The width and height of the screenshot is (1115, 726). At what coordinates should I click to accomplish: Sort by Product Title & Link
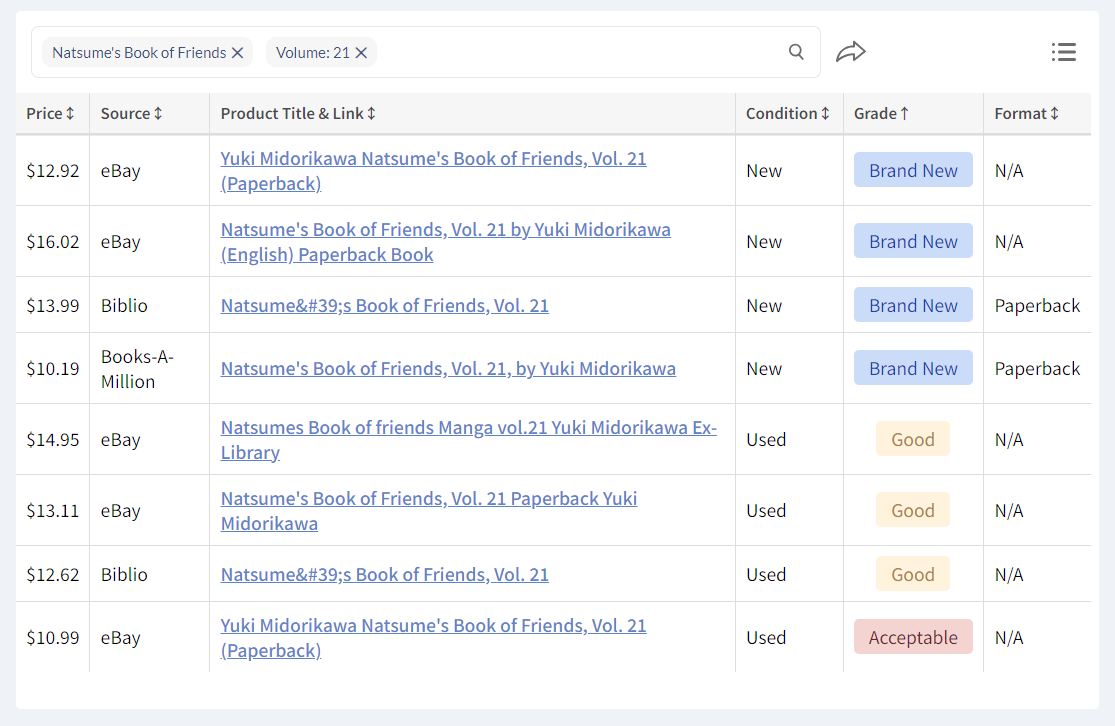(x=298, y=114)
